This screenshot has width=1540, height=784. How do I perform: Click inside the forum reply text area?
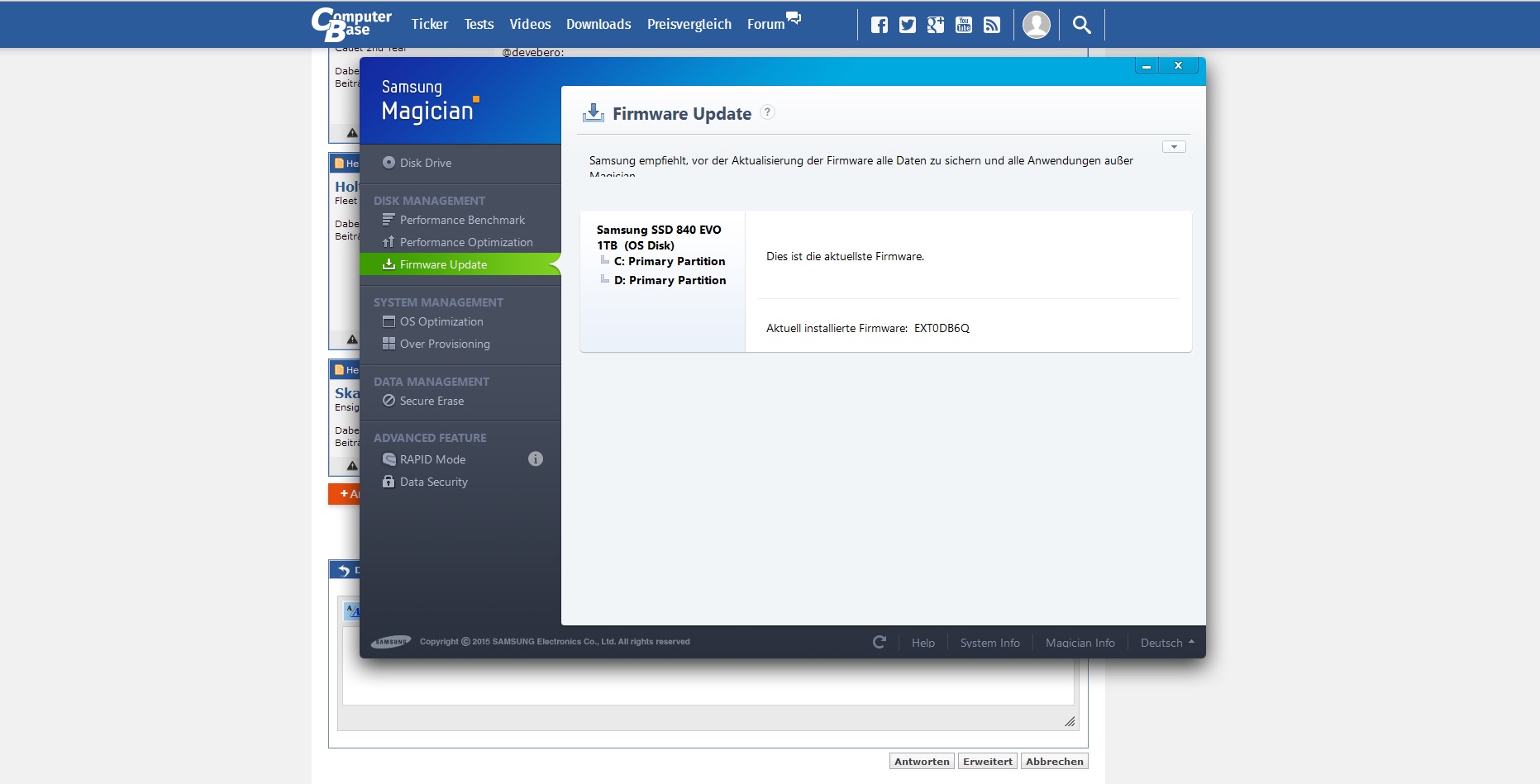point(708,682)
